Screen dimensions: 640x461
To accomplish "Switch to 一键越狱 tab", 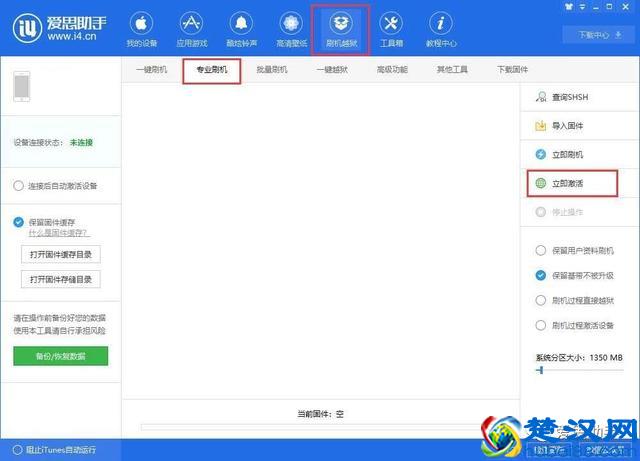I will coord(332,70).
